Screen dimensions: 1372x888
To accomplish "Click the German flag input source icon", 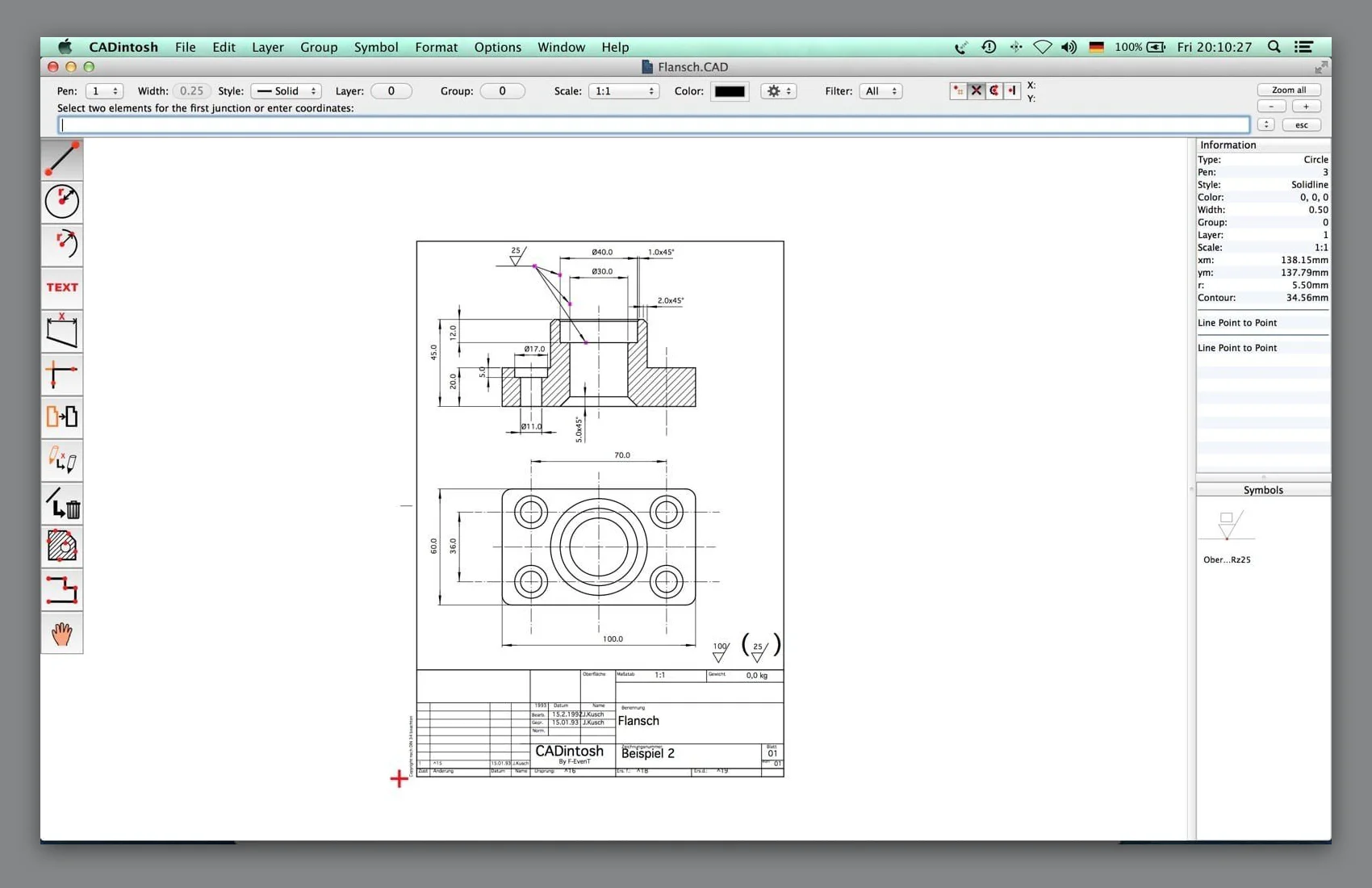I will 1096,47.
